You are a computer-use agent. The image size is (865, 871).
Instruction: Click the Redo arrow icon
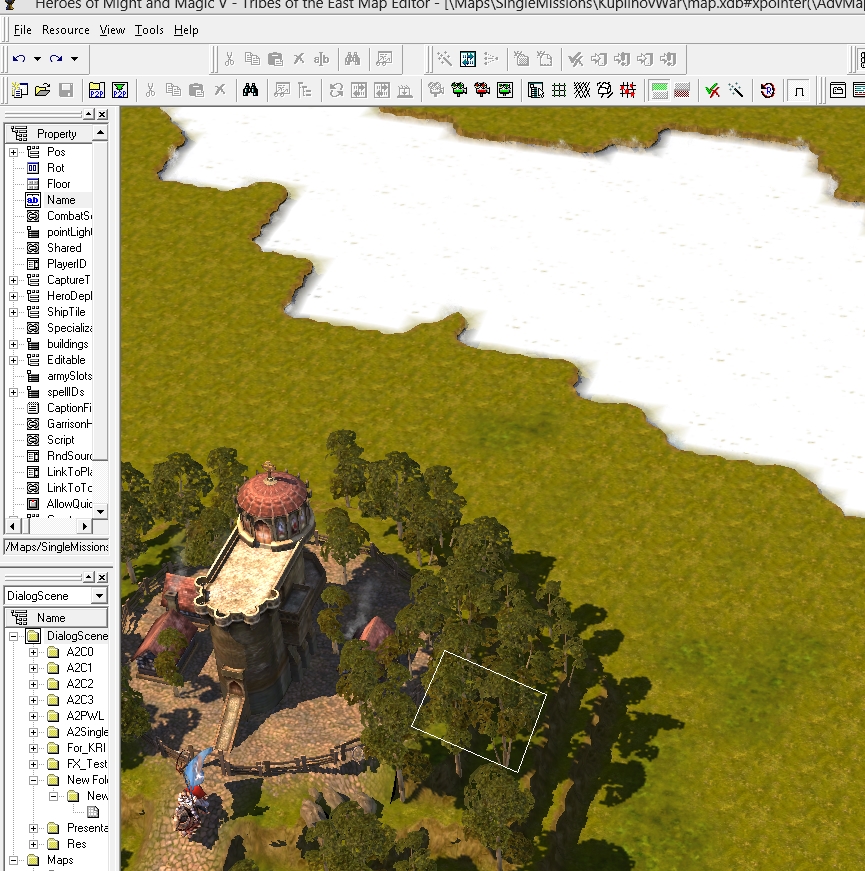coord(56,58)
